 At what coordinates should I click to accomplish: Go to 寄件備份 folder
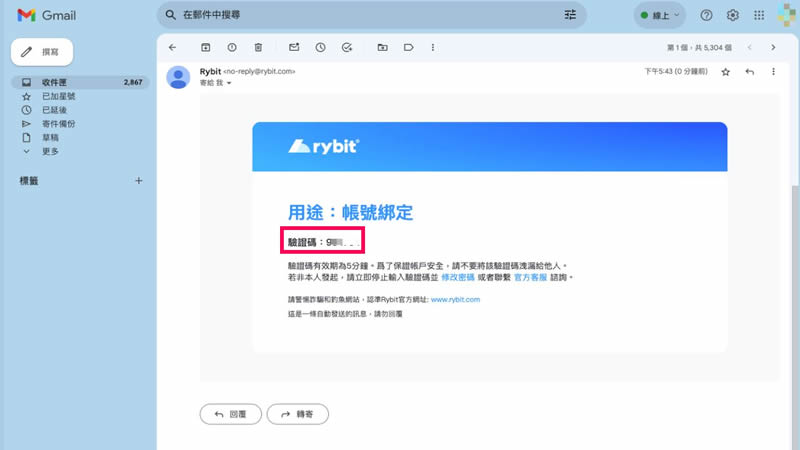(58, 124)
